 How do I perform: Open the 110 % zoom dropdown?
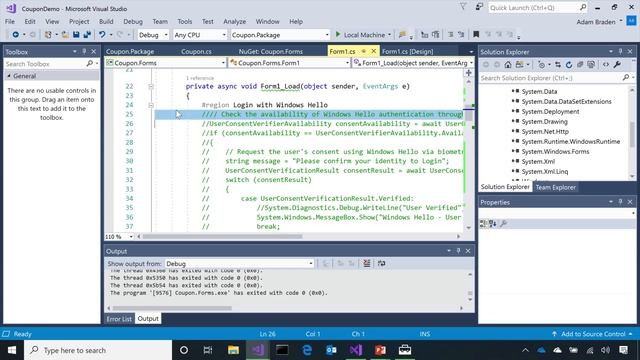(x=119, y=236)
